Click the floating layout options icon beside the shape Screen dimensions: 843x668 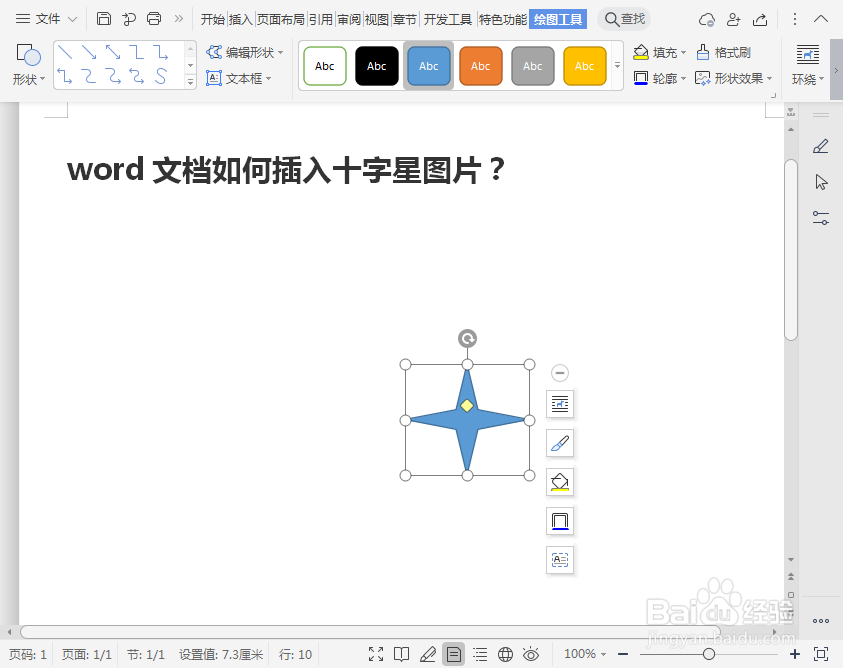pos(559,404)
